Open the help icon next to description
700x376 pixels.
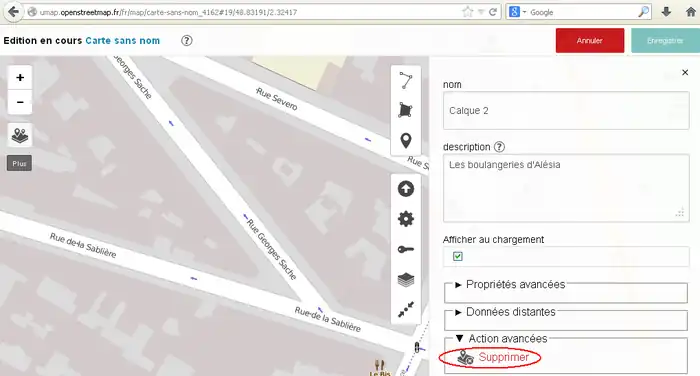pos(500,146)
